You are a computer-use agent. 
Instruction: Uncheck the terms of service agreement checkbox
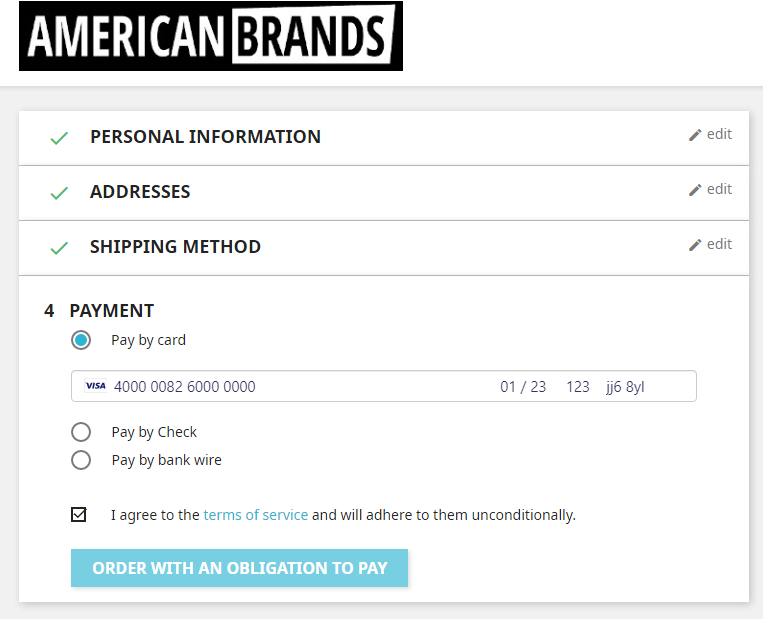pyautogui.click(x=79, y=515)
